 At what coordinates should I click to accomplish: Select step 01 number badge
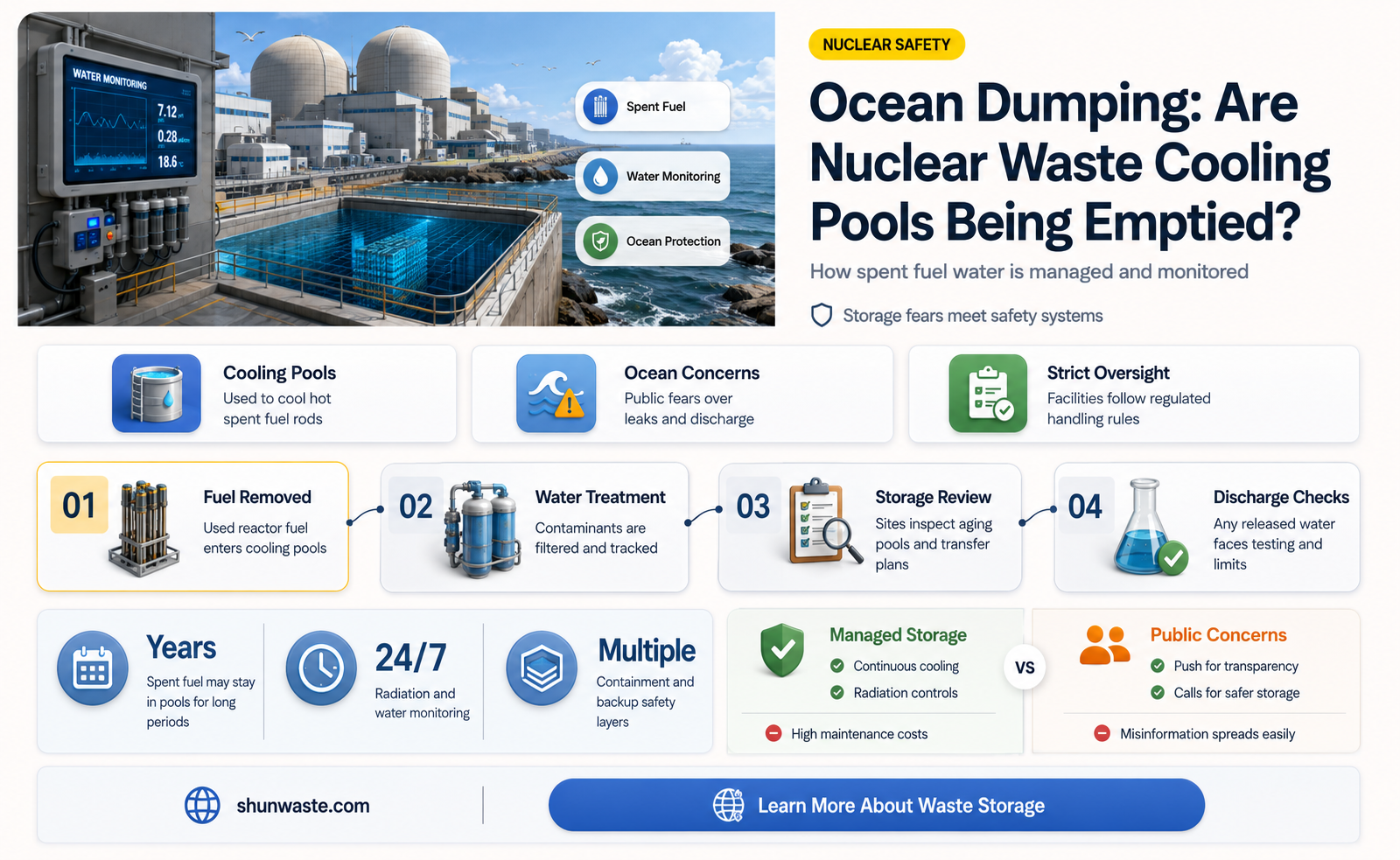(79, 505)
